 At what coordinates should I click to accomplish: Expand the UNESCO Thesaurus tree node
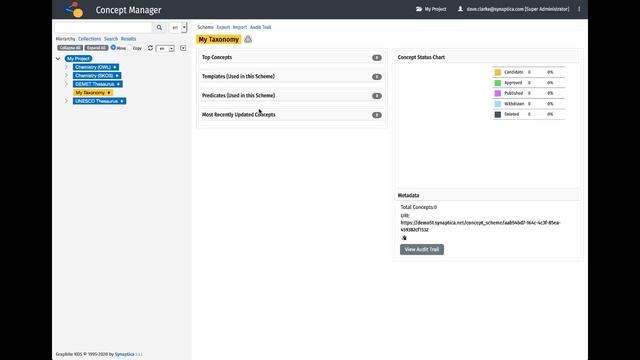click(67, 101)
